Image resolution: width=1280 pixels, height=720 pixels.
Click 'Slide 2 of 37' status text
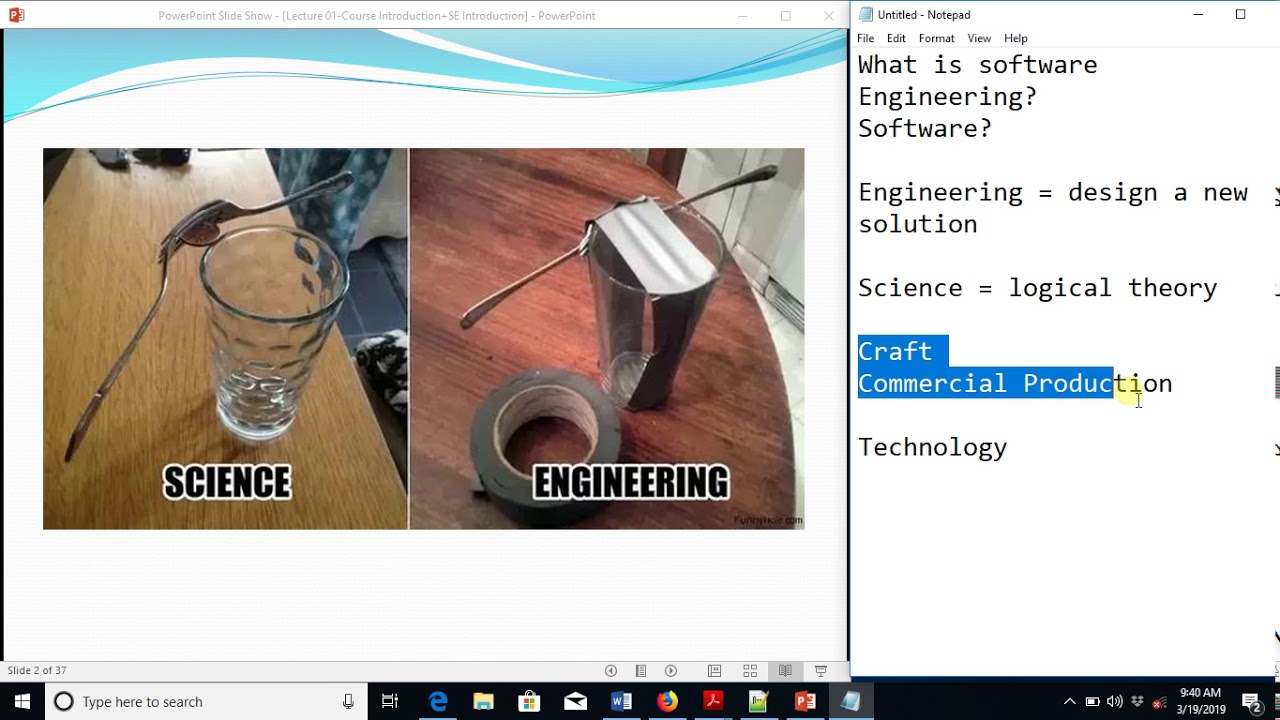coord(37,671)
